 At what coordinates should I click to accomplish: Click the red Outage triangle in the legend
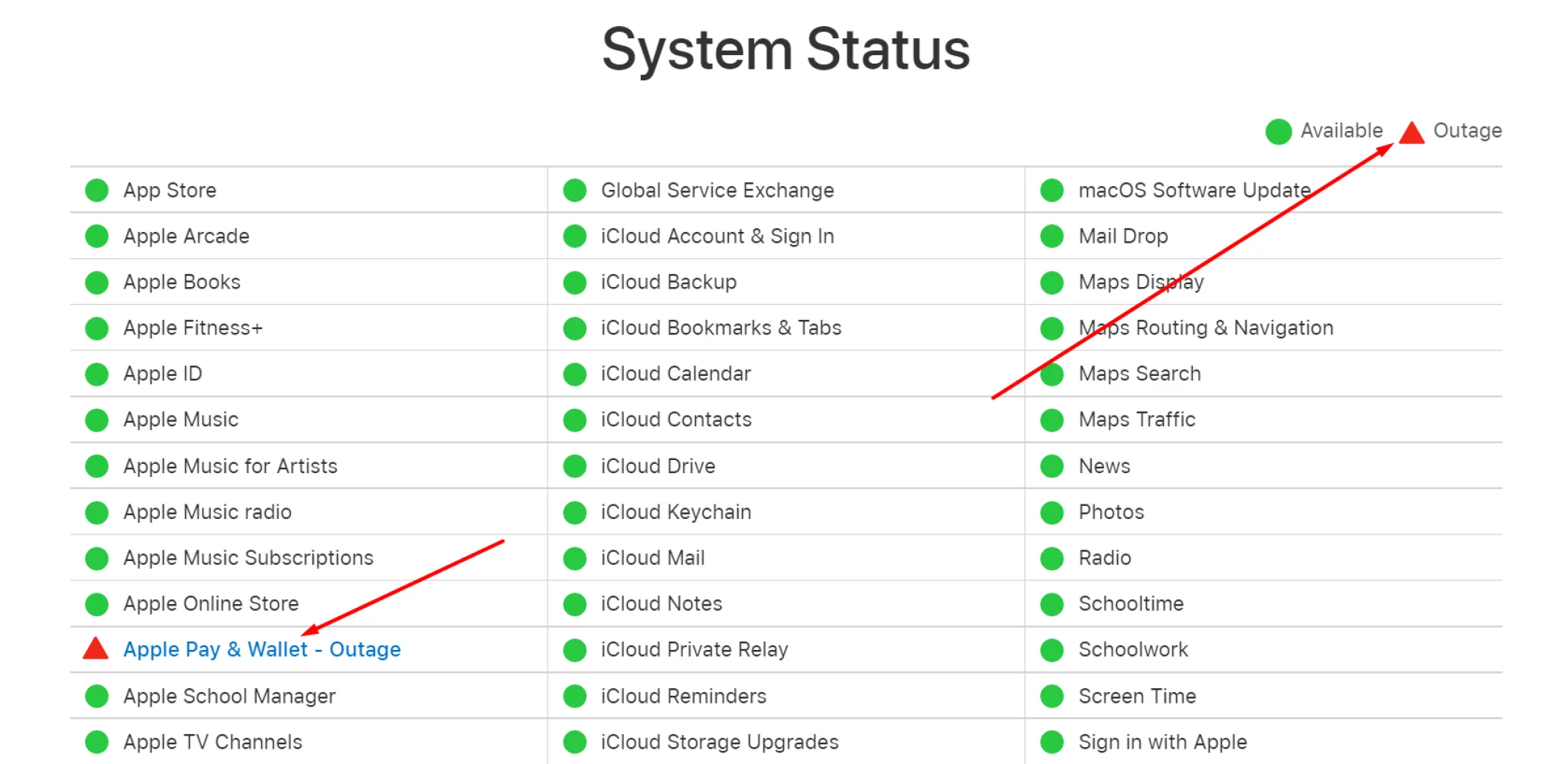click(x=1412, y=132)
